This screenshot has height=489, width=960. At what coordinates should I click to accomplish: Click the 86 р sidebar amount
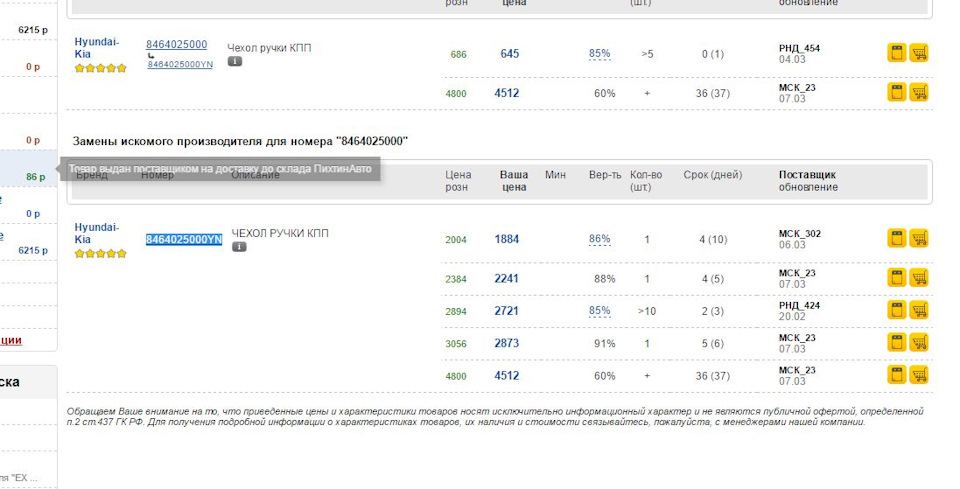tap(36, 177)
